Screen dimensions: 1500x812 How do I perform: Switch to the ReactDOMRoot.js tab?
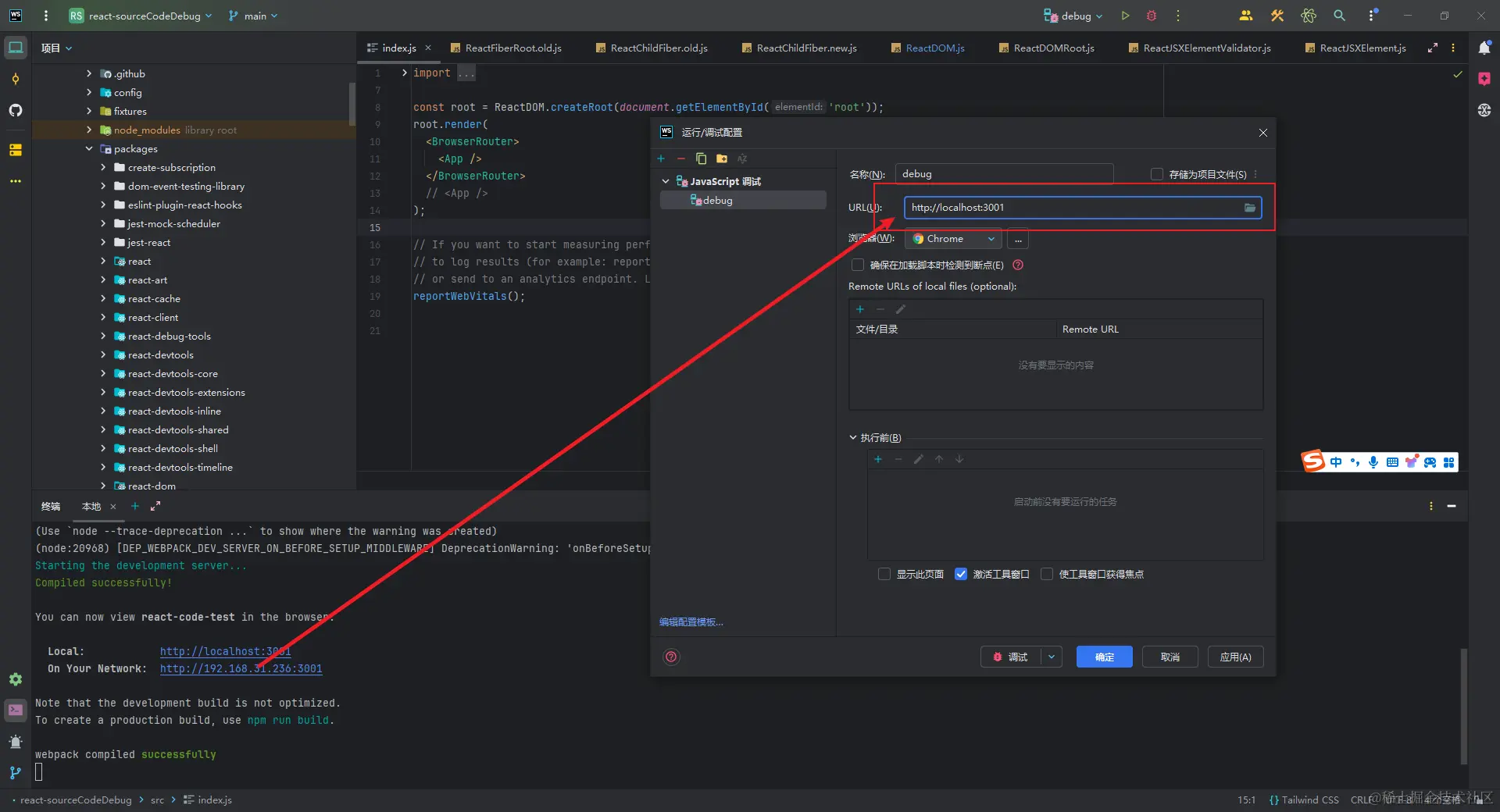(x=1047, y=48)
